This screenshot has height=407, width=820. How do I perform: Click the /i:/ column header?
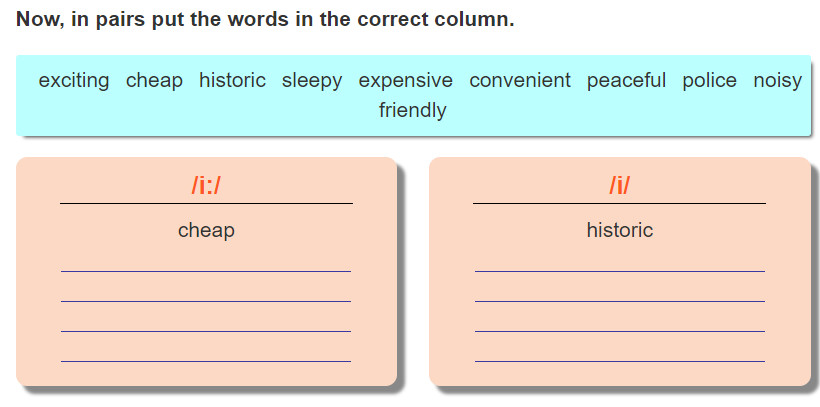pyautogui.click(x=206, y=185)
